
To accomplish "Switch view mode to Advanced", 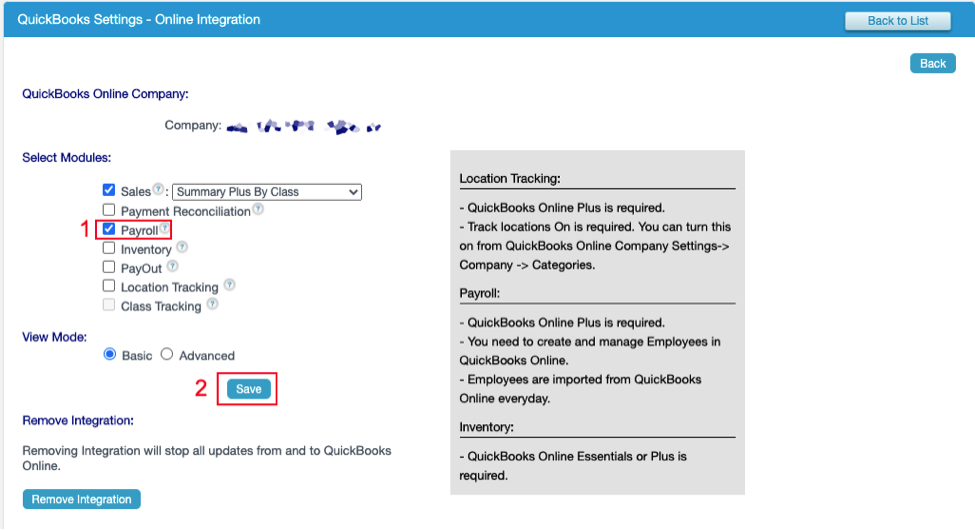I will tap(167, 354).
